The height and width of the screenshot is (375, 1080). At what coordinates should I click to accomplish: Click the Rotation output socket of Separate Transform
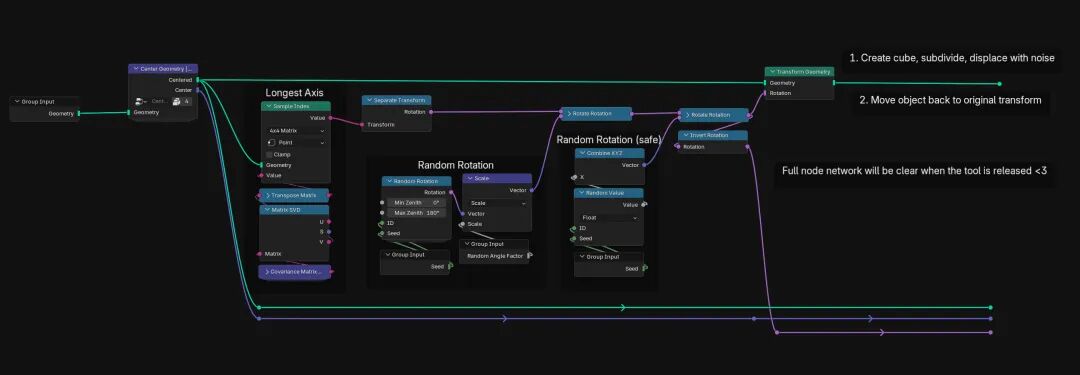tap(432, 111)
